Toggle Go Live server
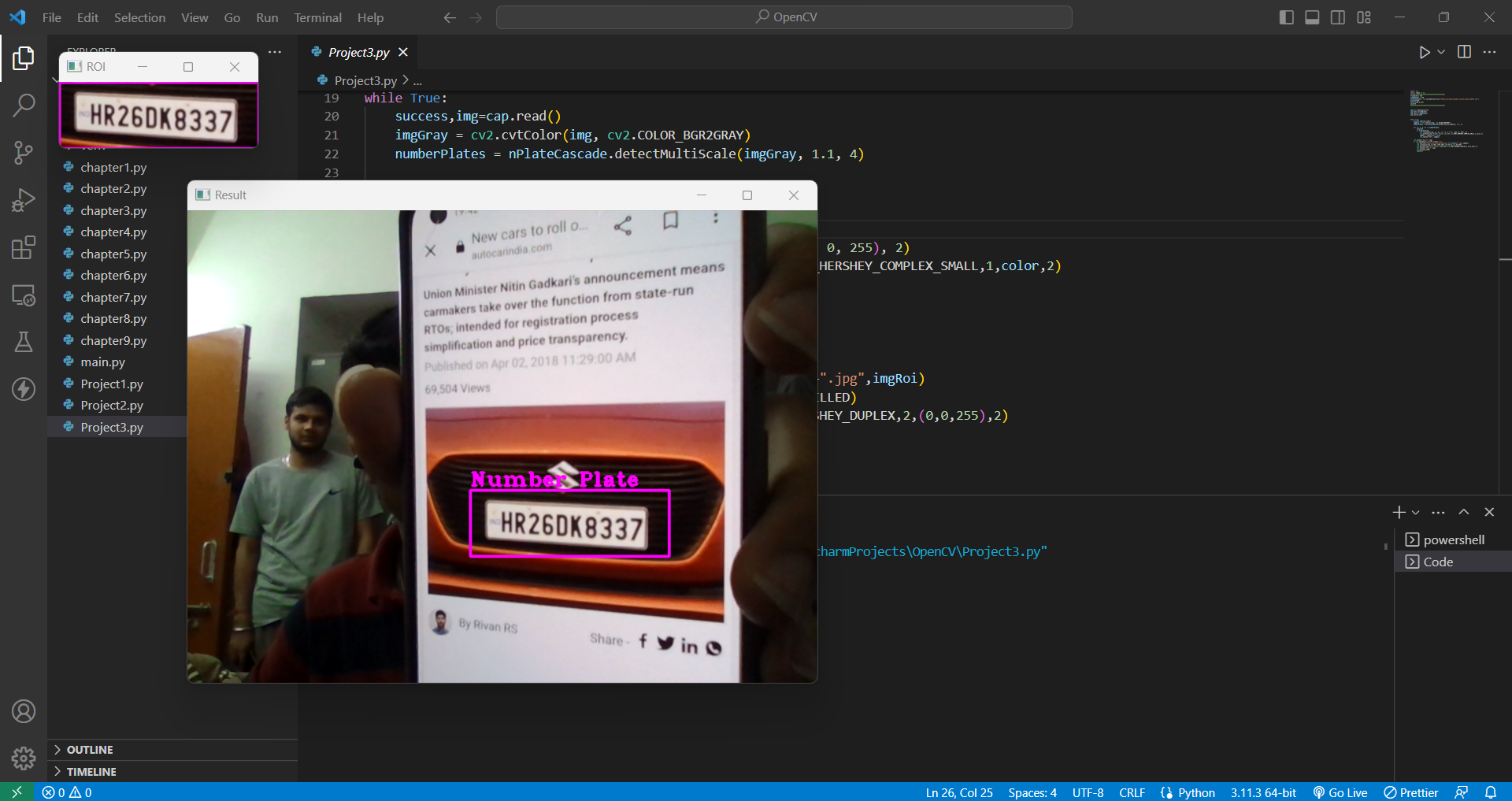The image size is (1512, 801). pos(1340,792)
